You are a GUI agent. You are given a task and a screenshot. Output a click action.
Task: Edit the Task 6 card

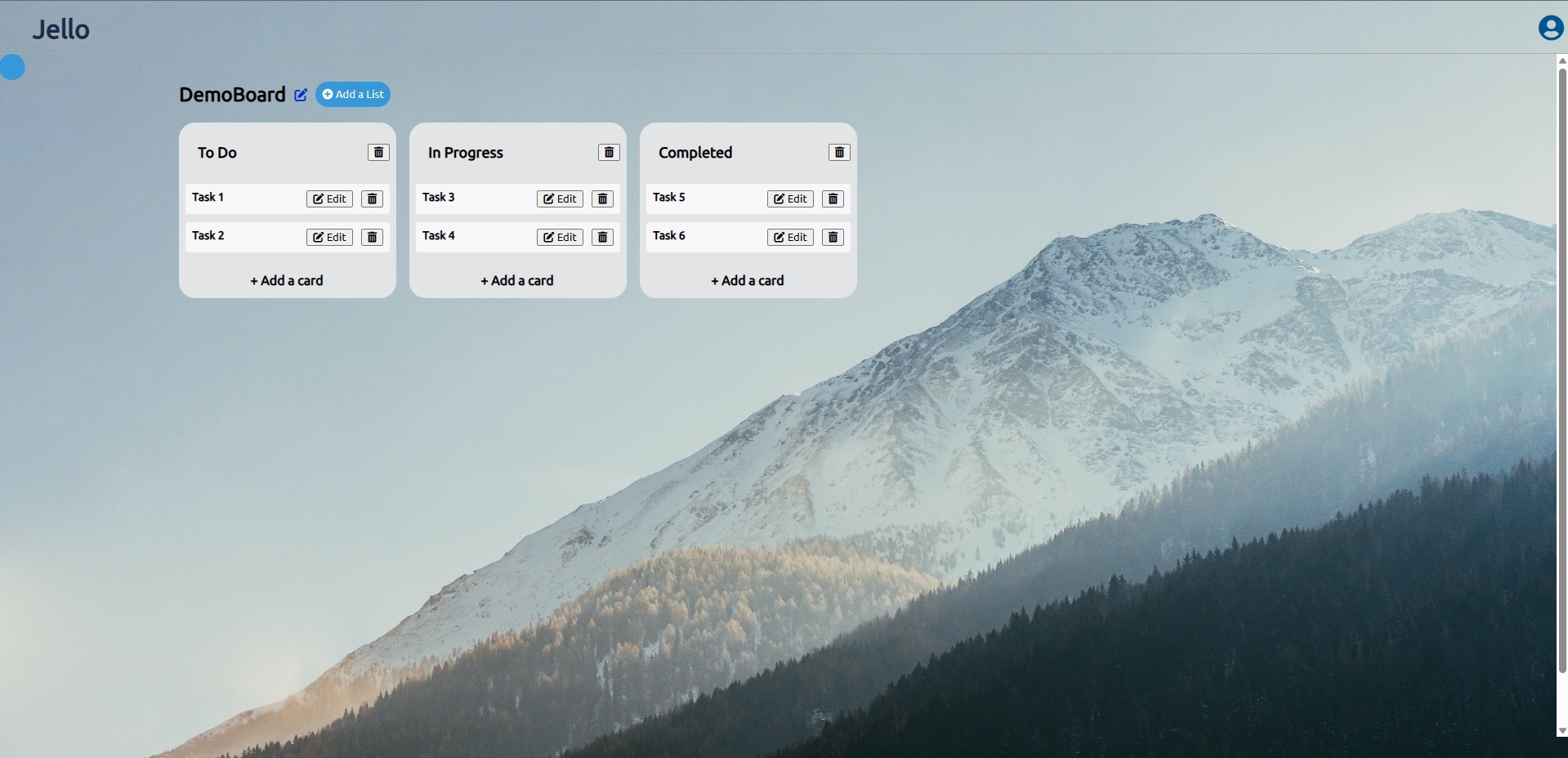(790, 238)
